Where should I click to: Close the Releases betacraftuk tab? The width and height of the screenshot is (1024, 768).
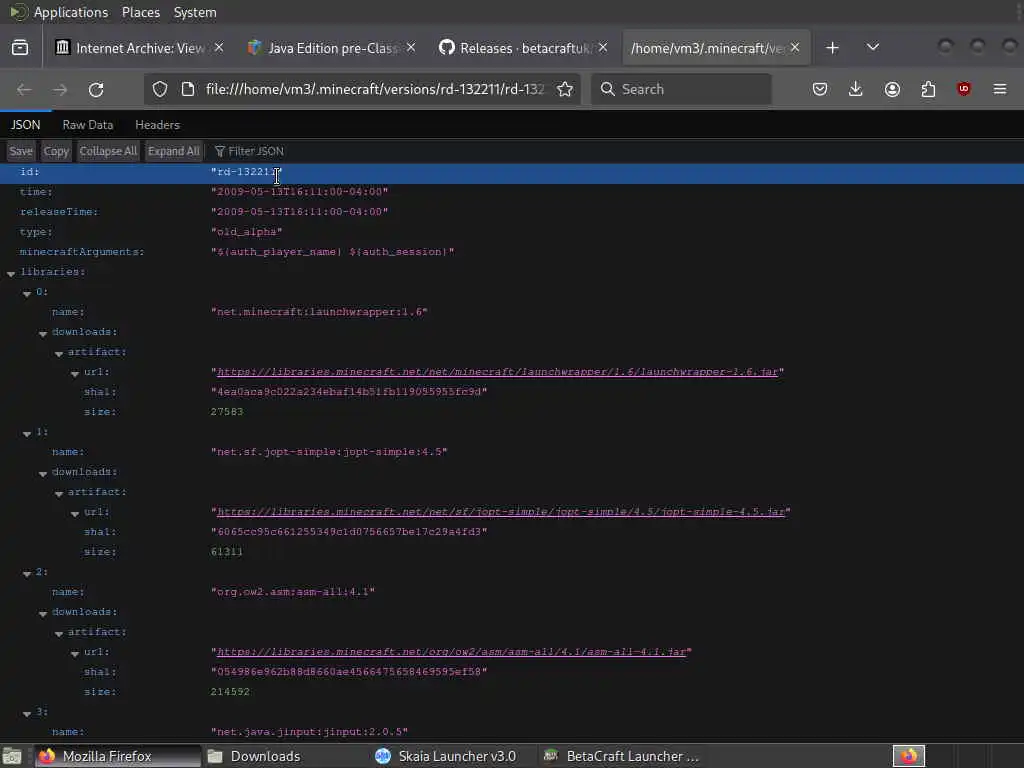click(603, 48)
